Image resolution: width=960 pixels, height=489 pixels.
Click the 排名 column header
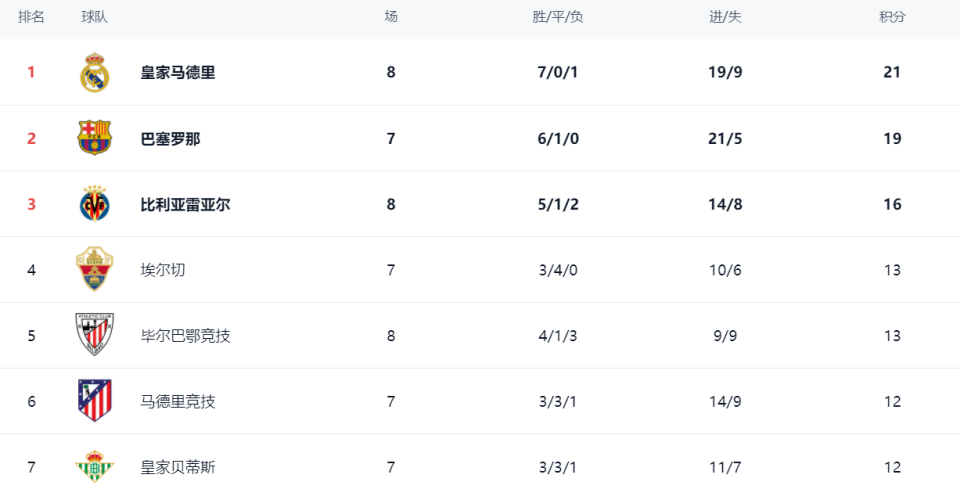pyautogui.click(x=31, y=17)
